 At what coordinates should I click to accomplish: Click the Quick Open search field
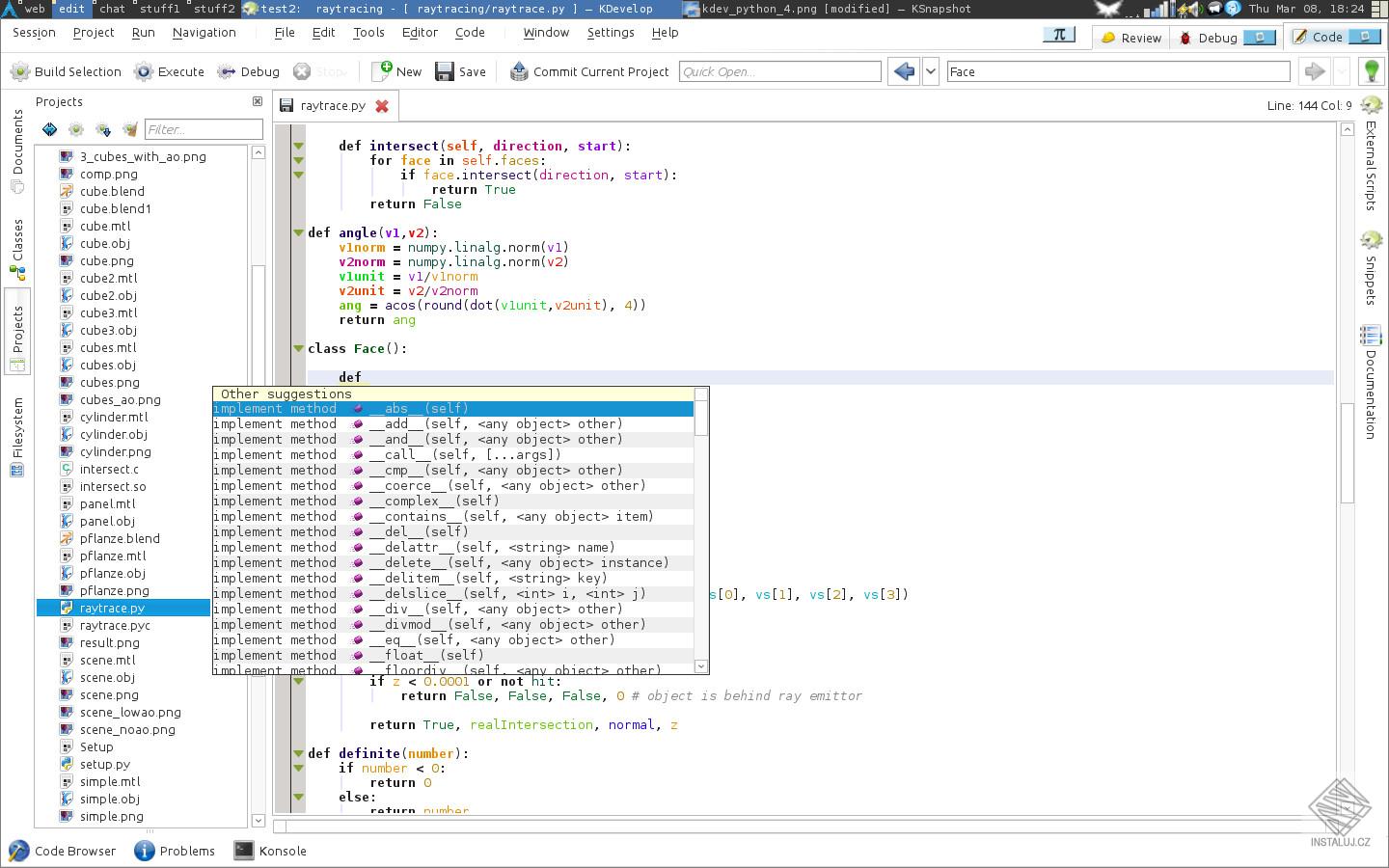pos(779,71)
